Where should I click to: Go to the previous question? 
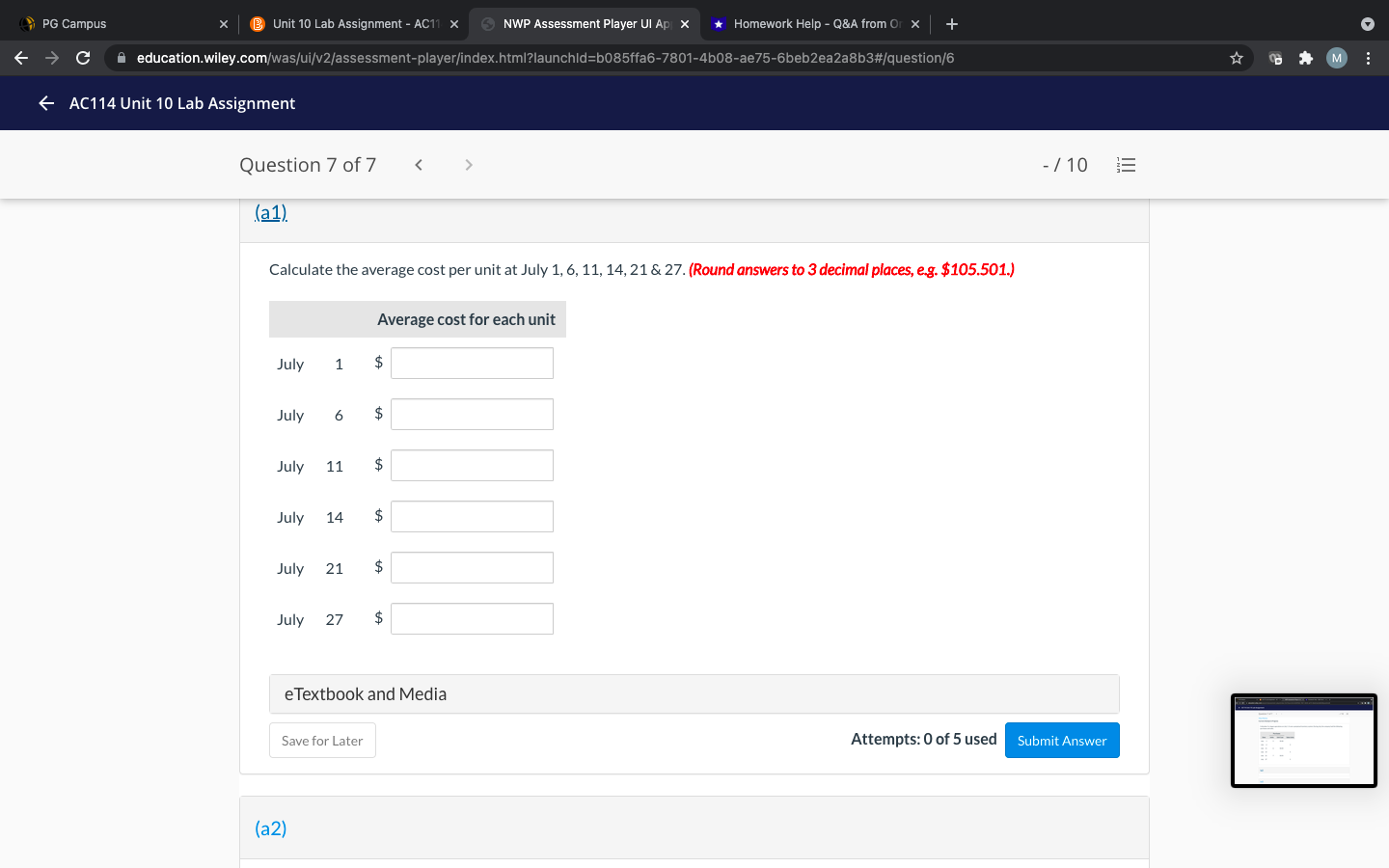pos(419,165)
